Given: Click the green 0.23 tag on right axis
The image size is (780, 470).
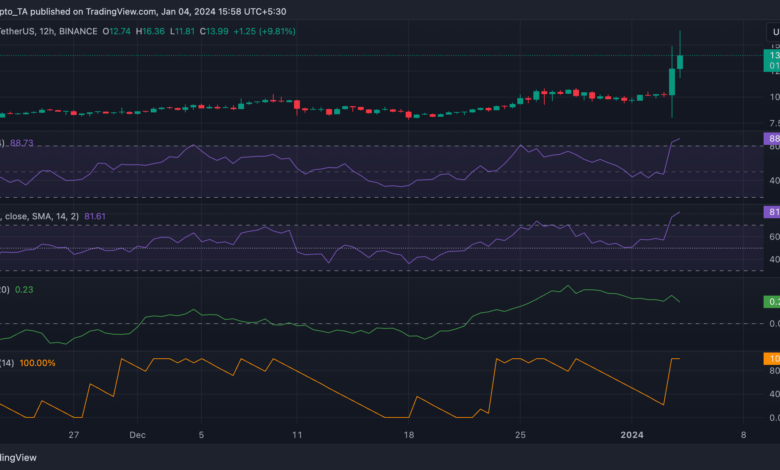Looking at the screenshot, I should coord(773,301).
